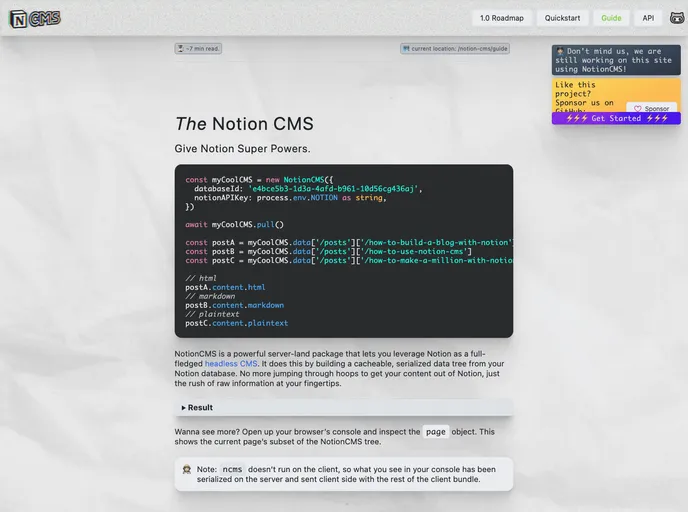This screenshot has height=512, width=688.
Task: Expand the Result disclosure section
Action: 344,408
